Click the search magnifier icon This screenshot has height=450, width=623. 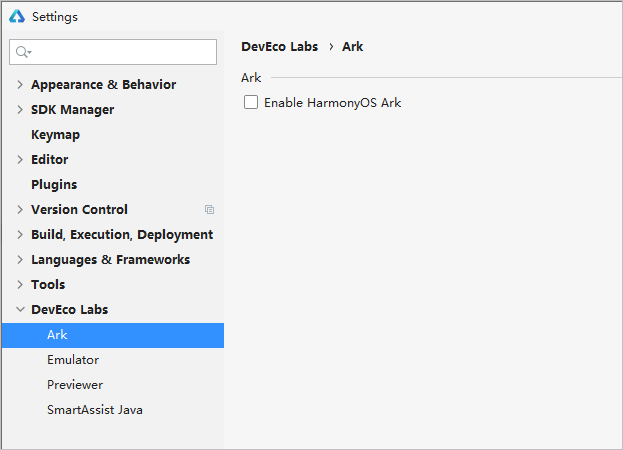coord(23,52)
